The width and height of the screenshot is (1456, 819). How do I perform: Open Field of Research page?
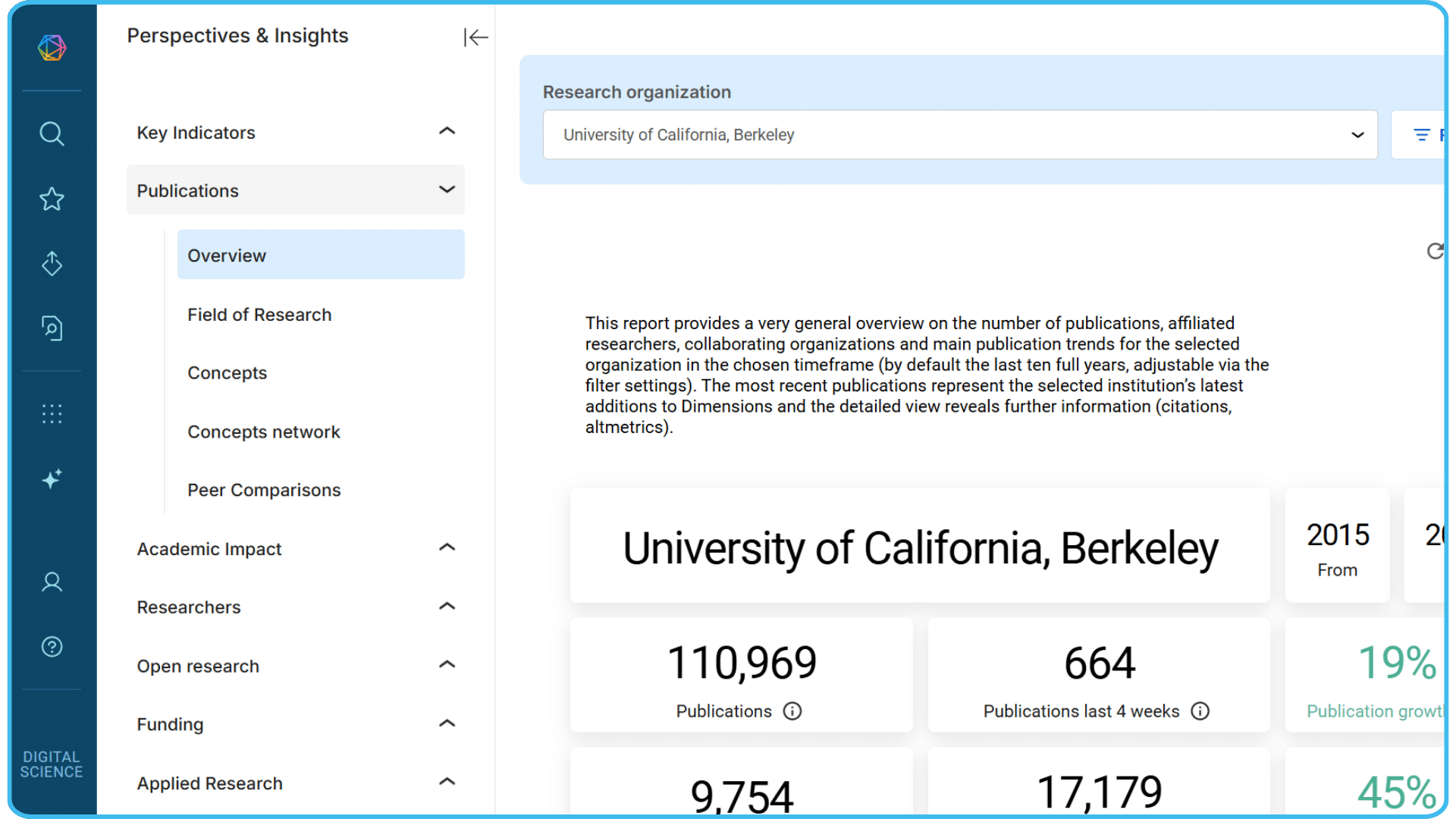(x=321, y=314)
